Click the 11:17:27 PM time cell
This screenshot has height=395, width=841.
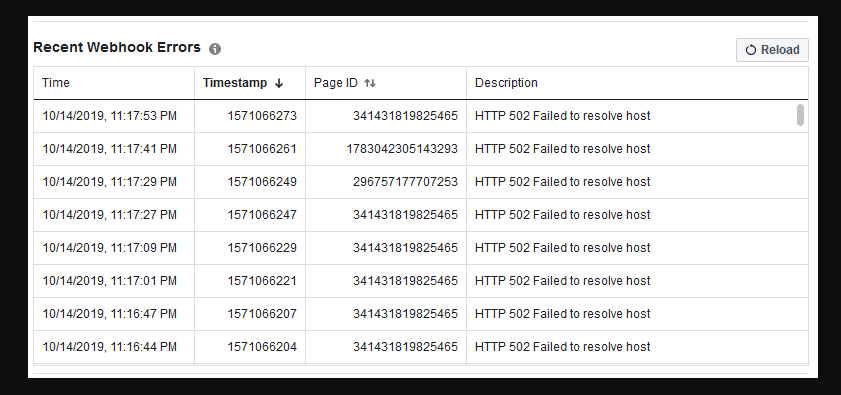tap(114, 215)
